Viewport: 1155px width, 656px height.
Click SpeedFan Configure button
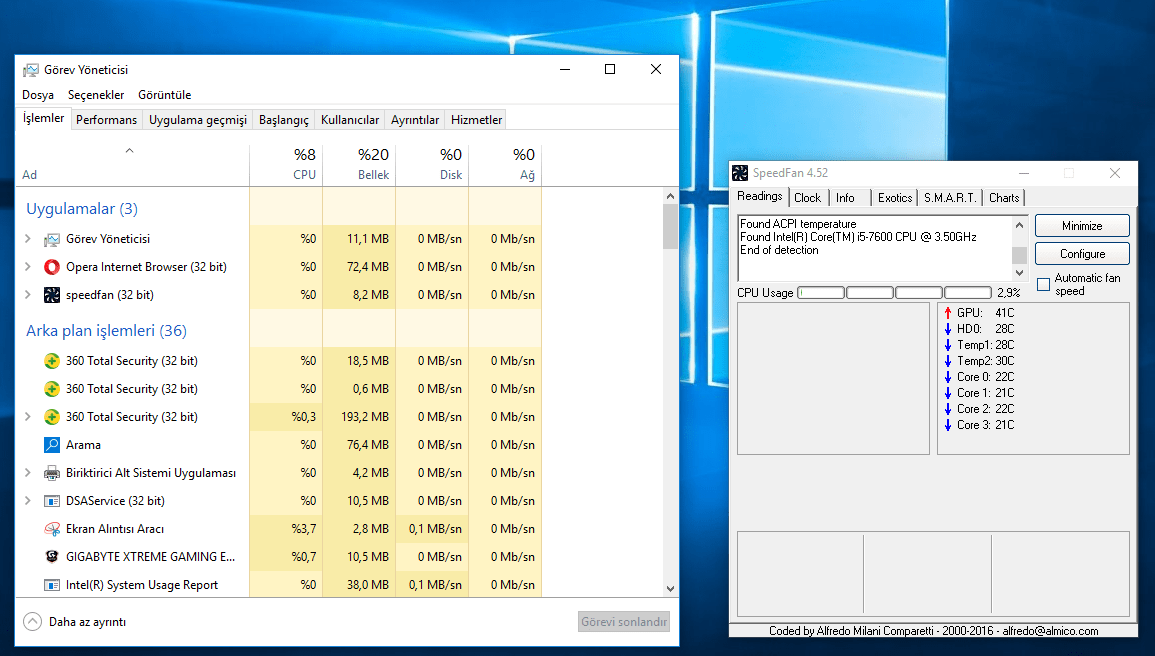[x=1082, y=254]
